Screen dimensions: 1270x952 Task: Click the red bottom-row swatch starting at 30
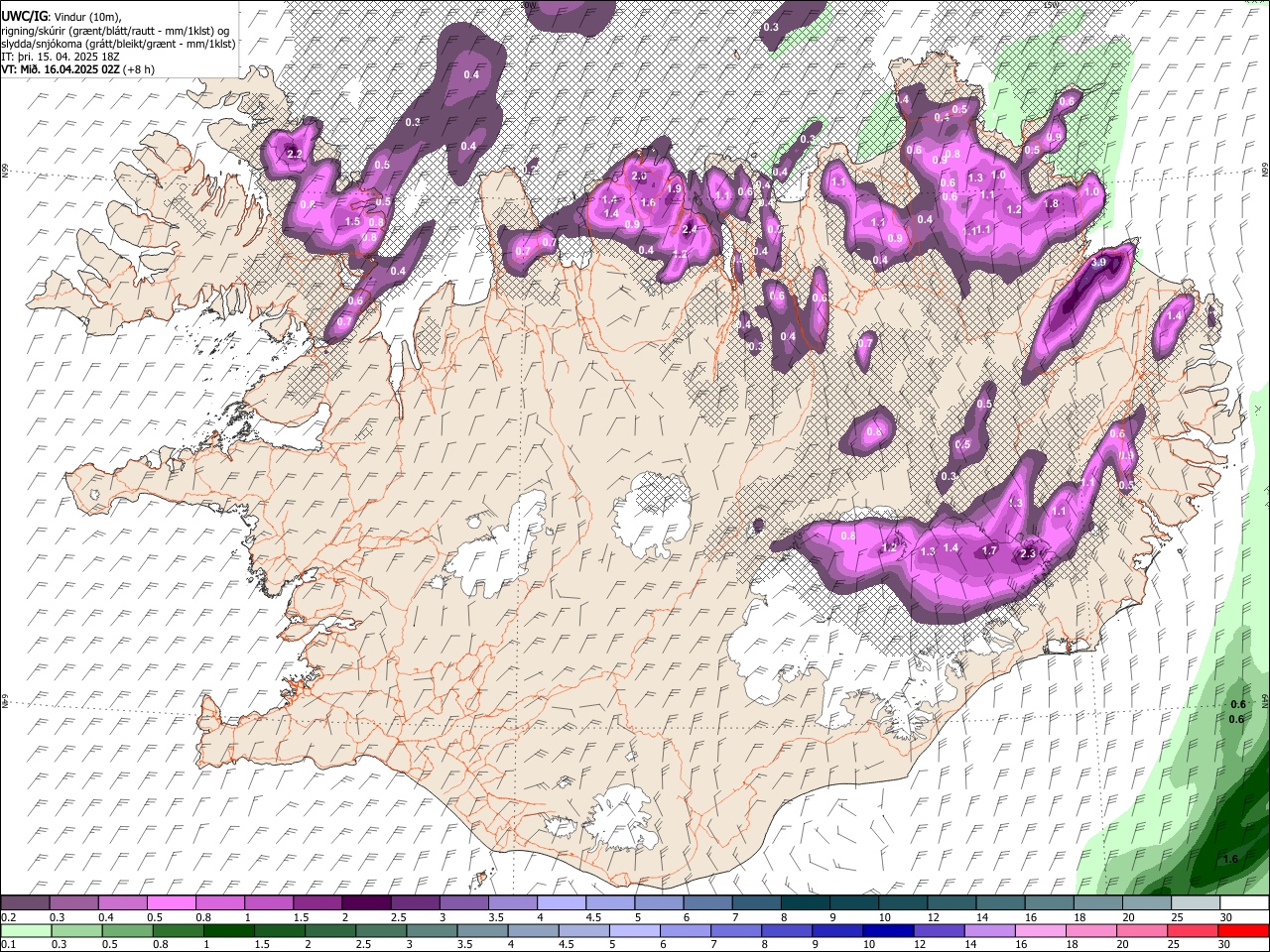(1243, 930)
